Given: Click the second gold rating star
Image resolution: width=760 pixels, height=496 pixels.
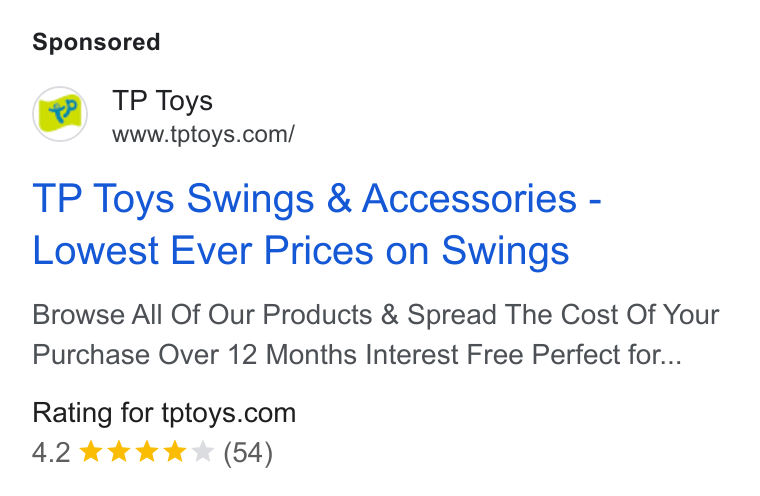Looking at the screenshot, I should pyautogui.click(x=119, y=452).
